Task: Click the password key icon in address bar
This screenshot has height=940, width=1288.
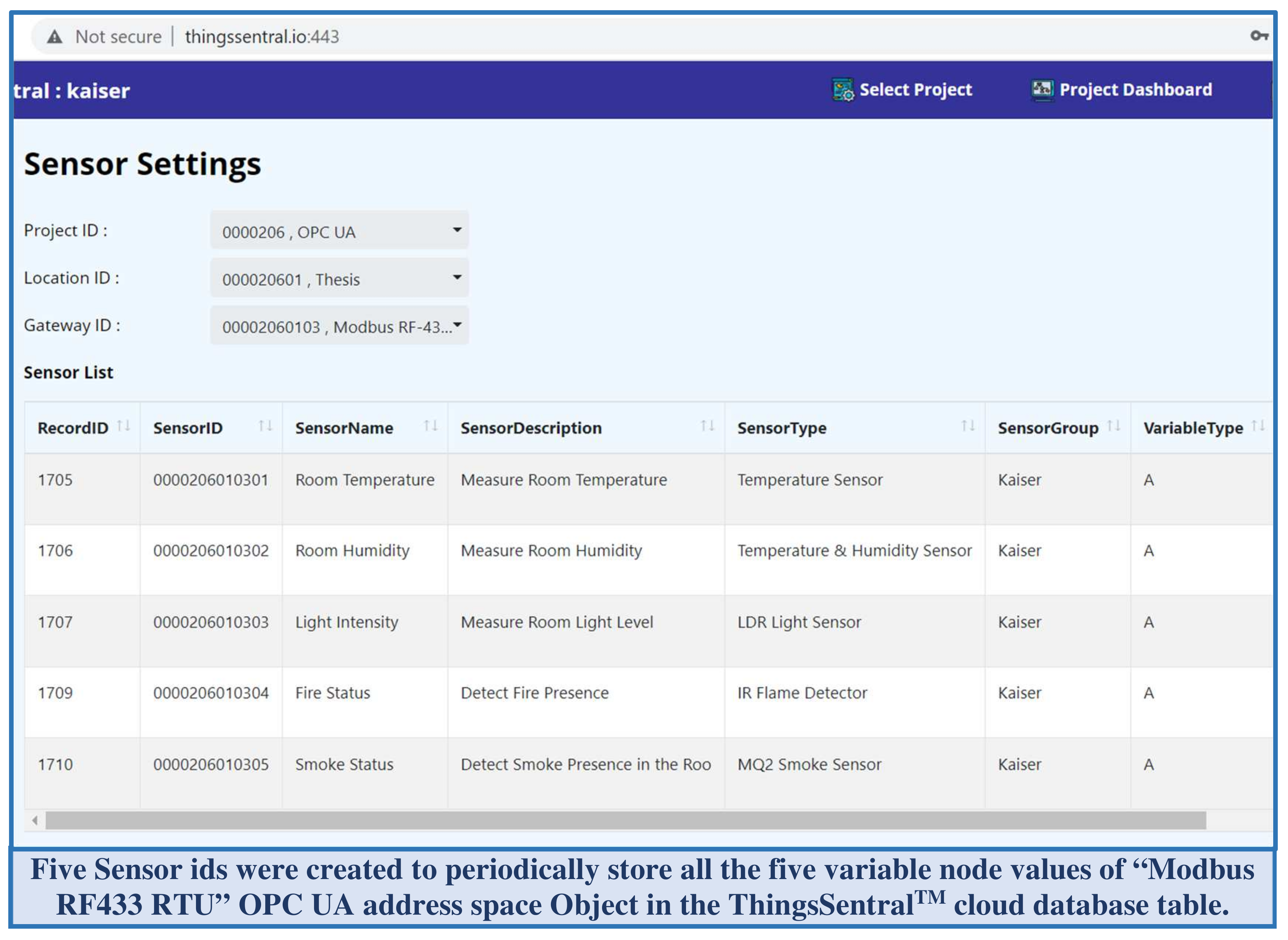Action: [x=1258, y=36]
